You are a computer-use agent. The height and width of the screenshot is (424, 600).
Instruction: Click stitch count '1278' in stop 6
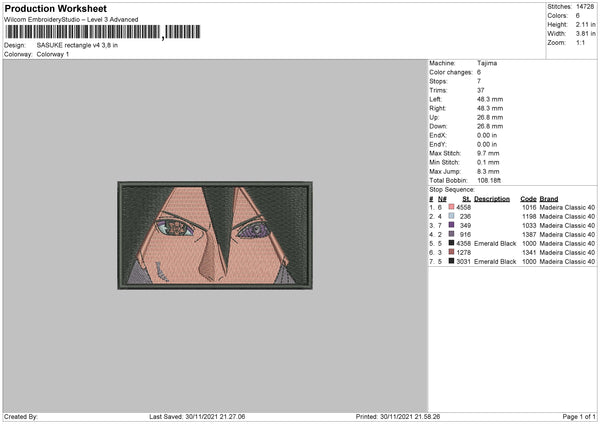click(x=464, y=252)
